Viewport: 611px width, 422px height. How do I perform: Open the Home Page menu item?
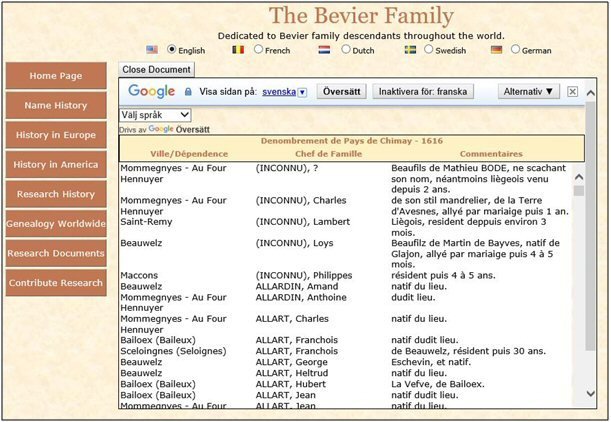click(56, 76)
